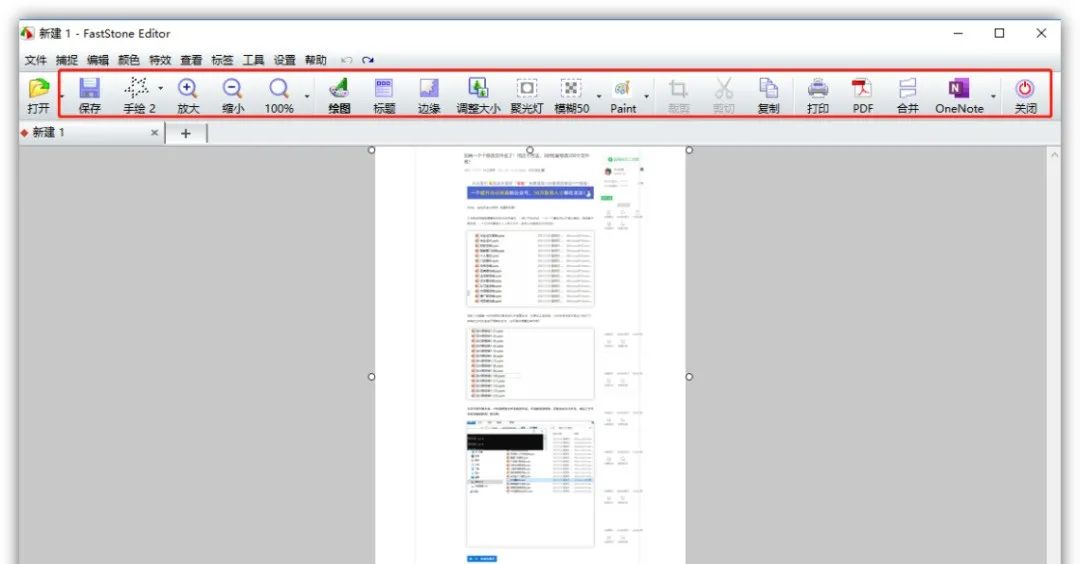Click the Undo arrow in the menu bar
Viewport: 1080px width, 564px height.
(x=346, y=61)
